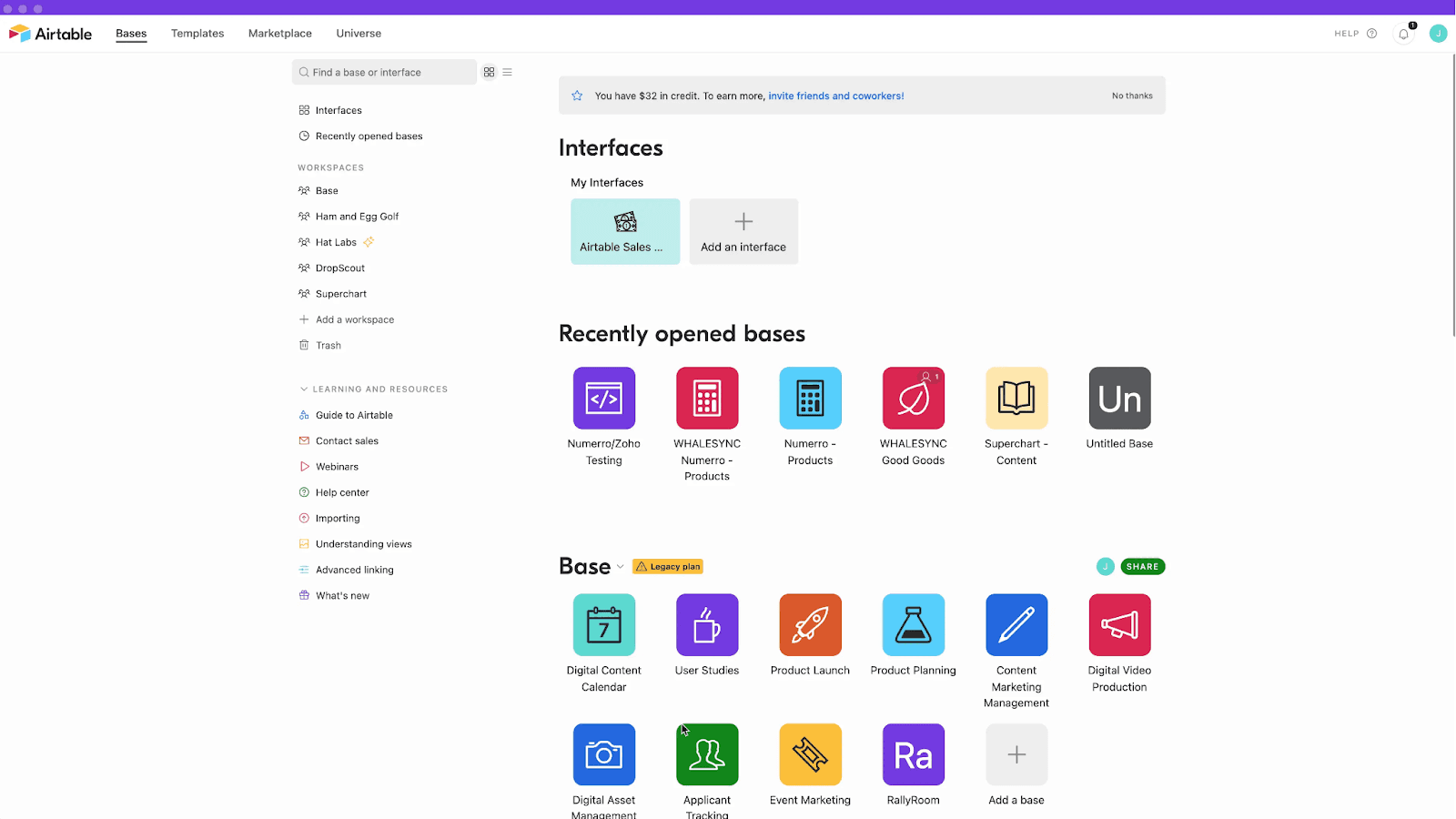Follow the invite friends and coworkers link
1456x819 pixels.
click(836, 96)
